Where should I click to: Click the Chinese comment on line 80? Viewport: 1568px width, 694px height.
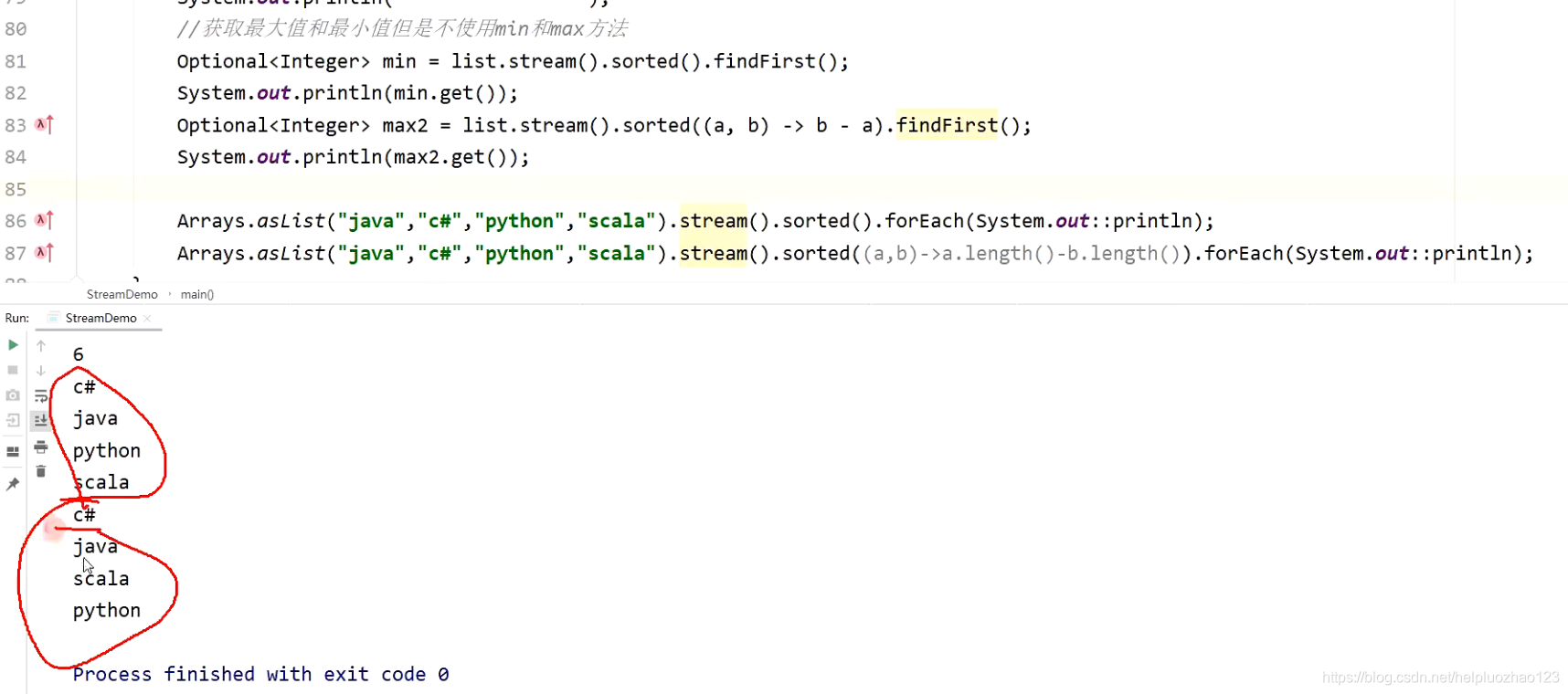(402, 29)
